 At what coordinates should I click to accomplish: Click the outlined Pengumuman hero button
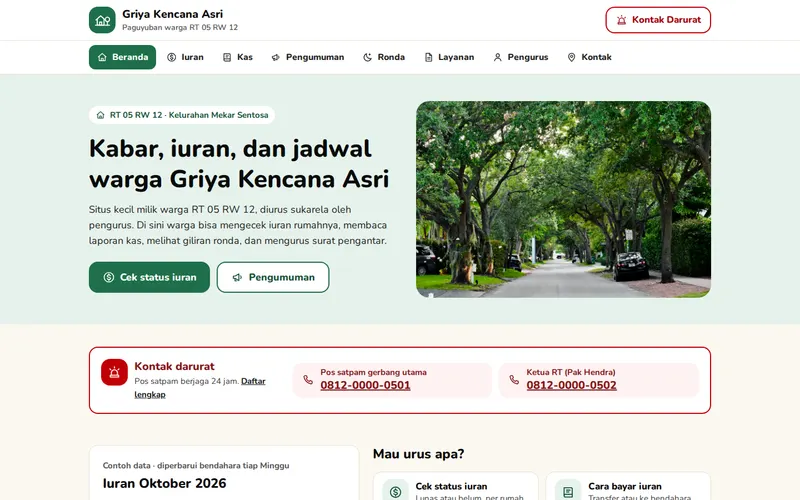click(x=273, y=277)
